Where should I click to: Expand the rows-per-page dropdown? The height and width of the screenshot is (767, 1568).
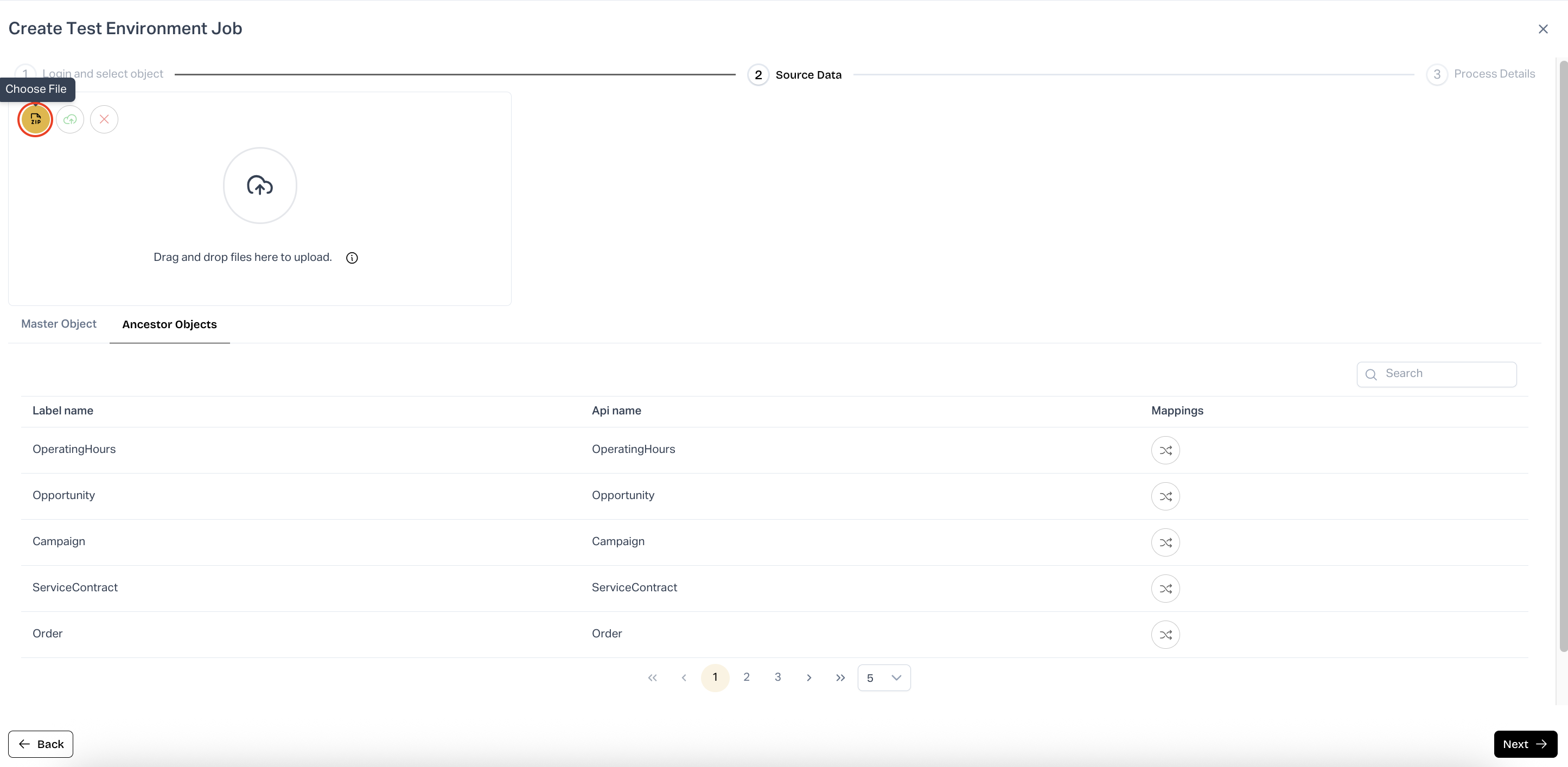point(884,677)
